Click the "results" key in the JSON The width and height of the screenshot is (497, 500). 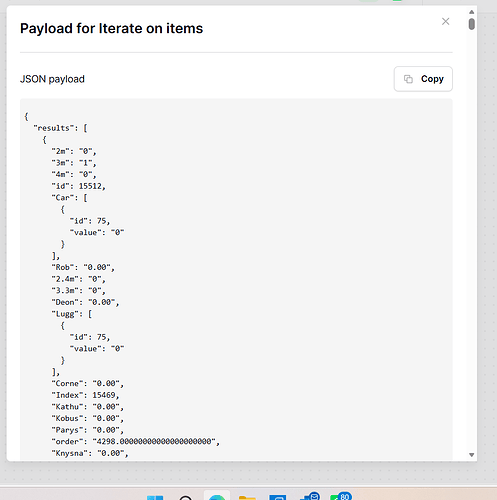(x=53, y=128)
